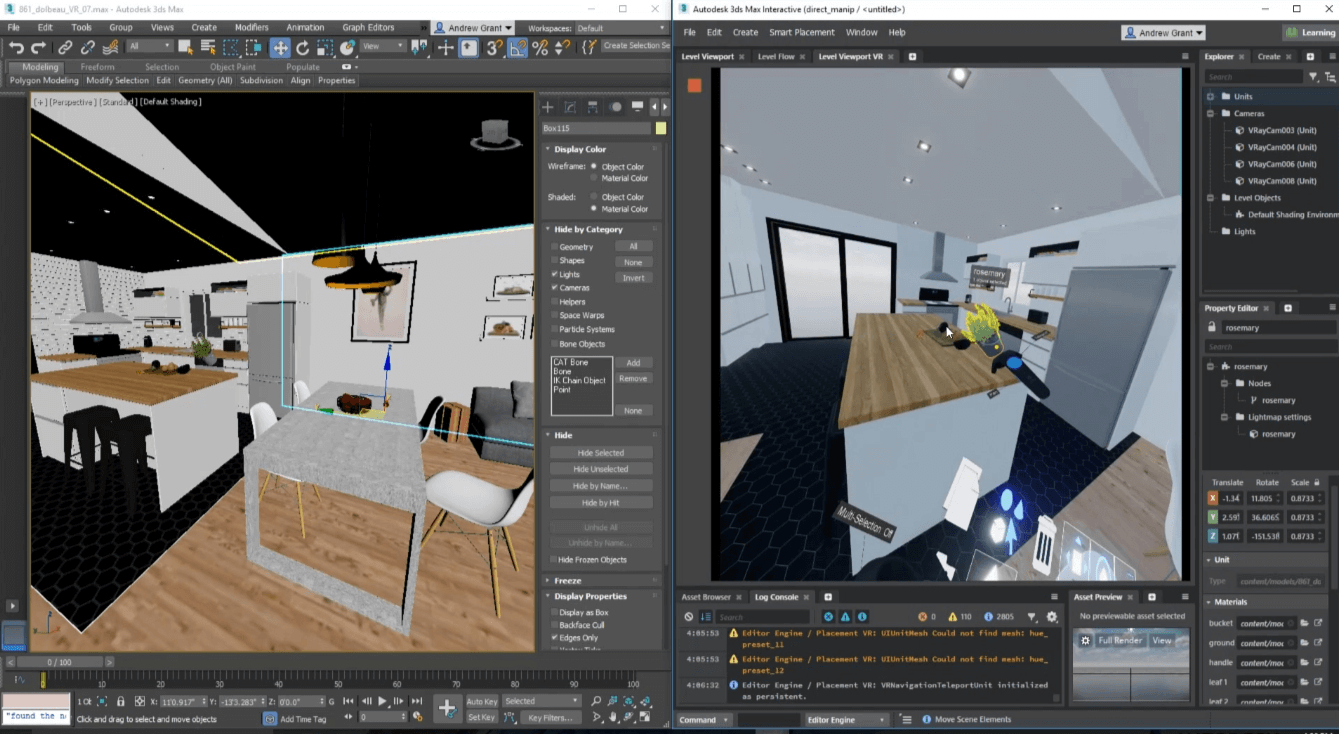Click the Auto Key button
The width and height of the screenshot is (1339, 734).
tap(481, 701)
